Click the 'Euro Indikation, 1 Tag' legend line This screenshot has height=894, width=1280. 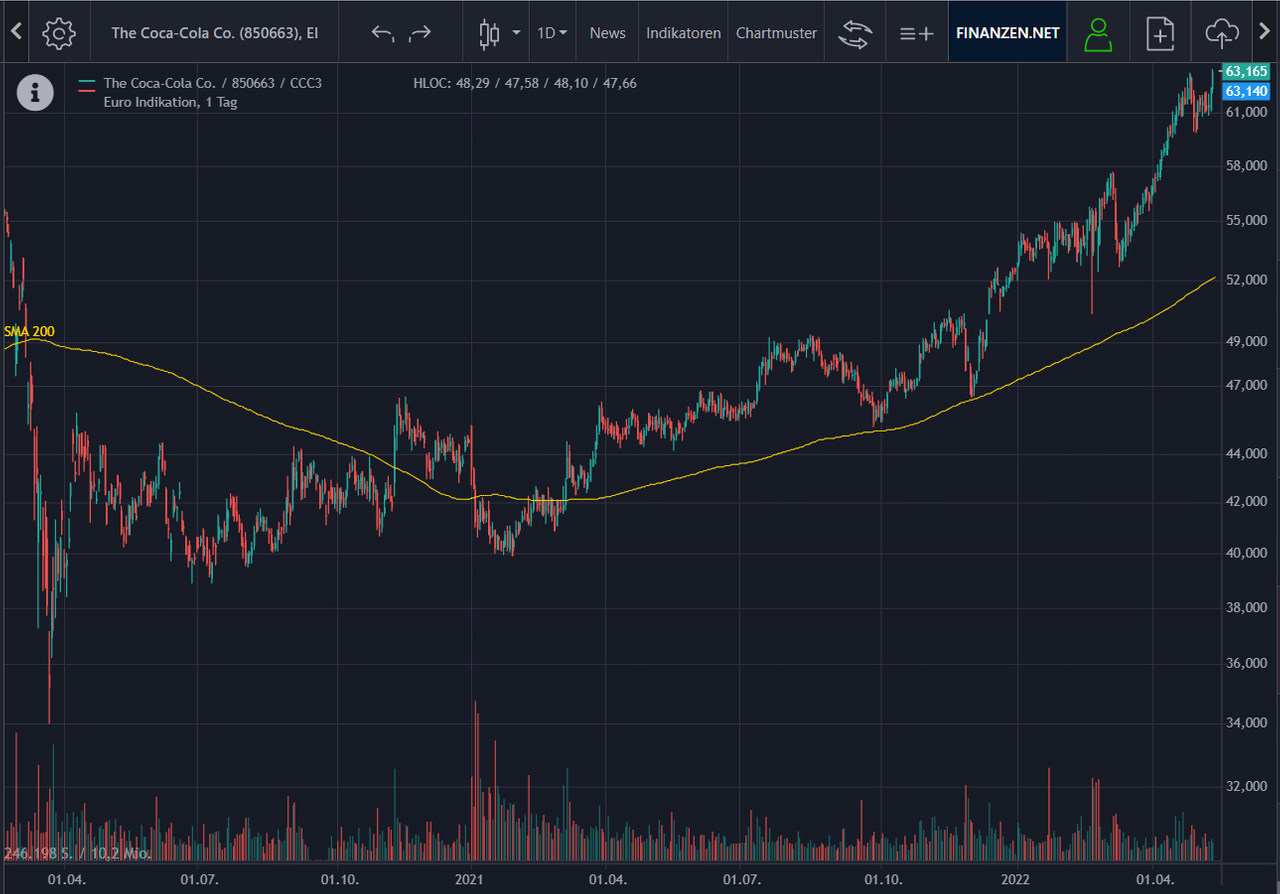point(170,102)
